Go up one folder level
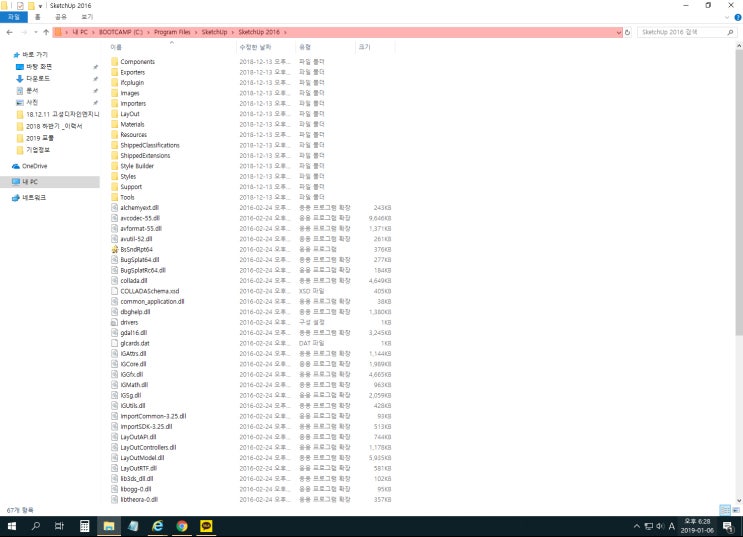 [46, 32]
